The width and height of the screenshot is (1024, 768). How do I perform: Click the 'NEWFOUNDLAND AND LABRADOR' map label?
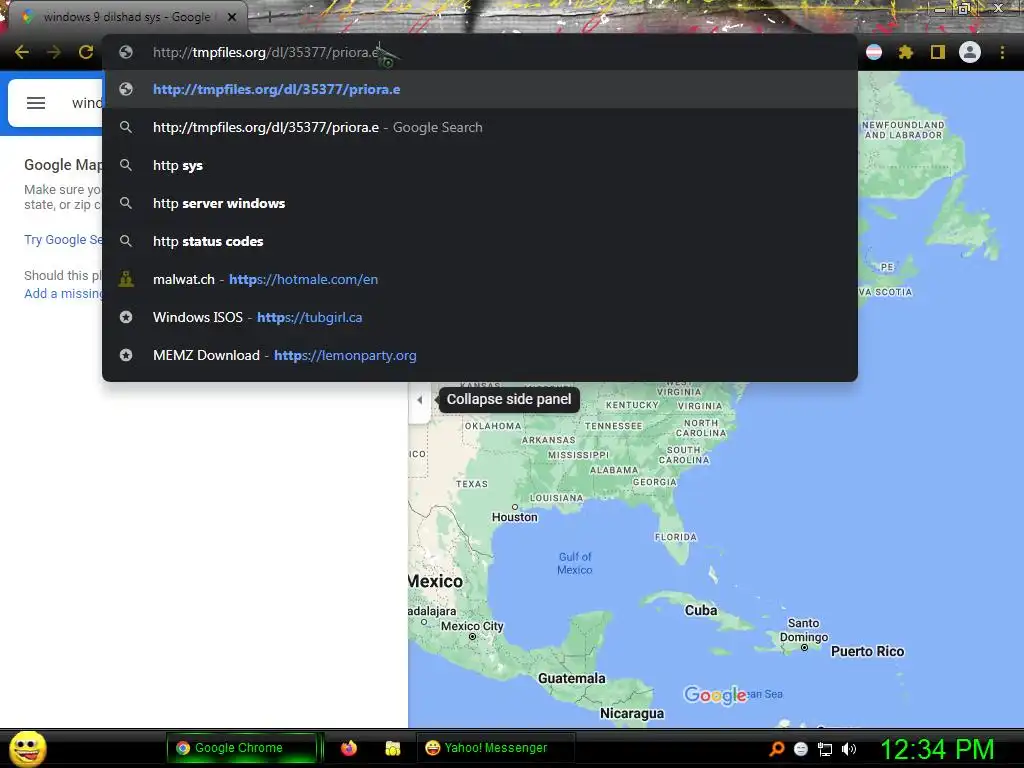[903, 130]
